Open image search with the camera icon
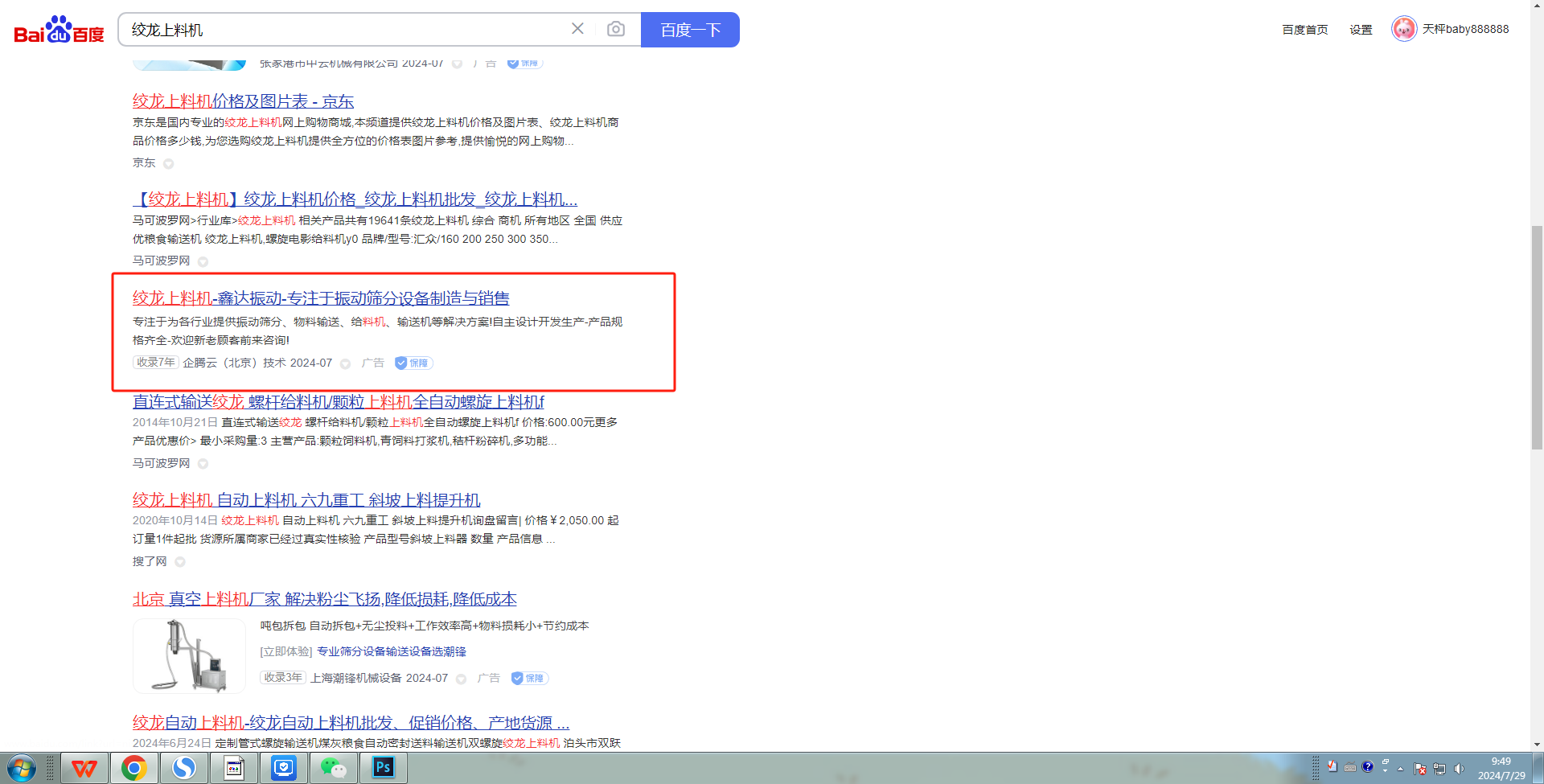This screenshot has width=1544, height=784. (x=616, y=29)
